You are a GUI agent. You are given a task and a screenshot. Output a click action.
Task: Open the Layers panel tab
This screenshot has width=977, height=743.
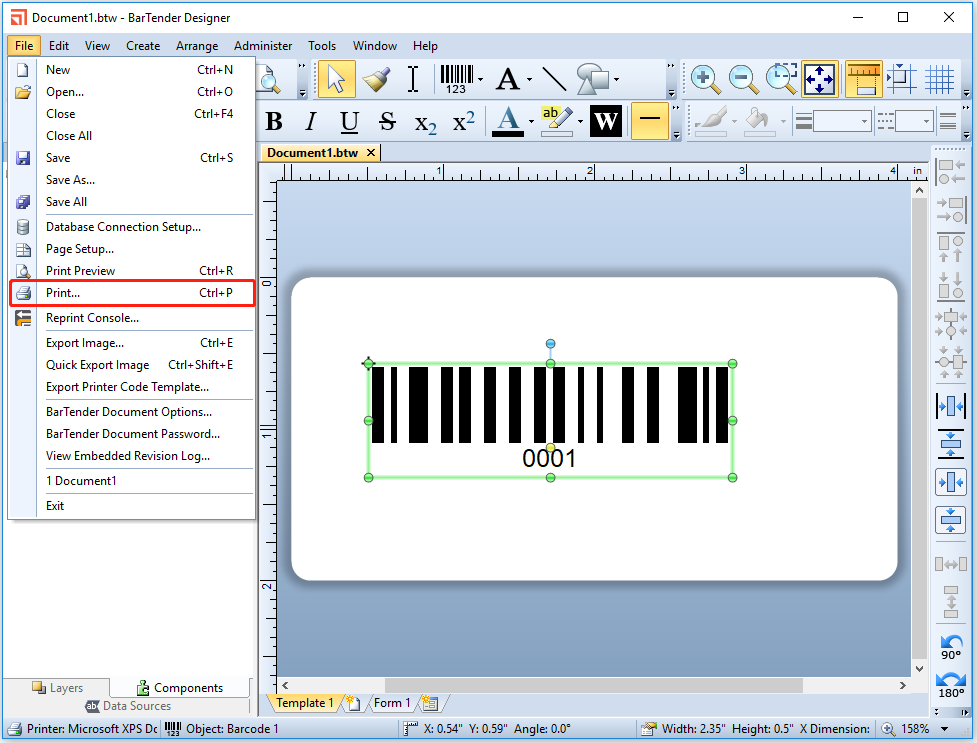57,688
